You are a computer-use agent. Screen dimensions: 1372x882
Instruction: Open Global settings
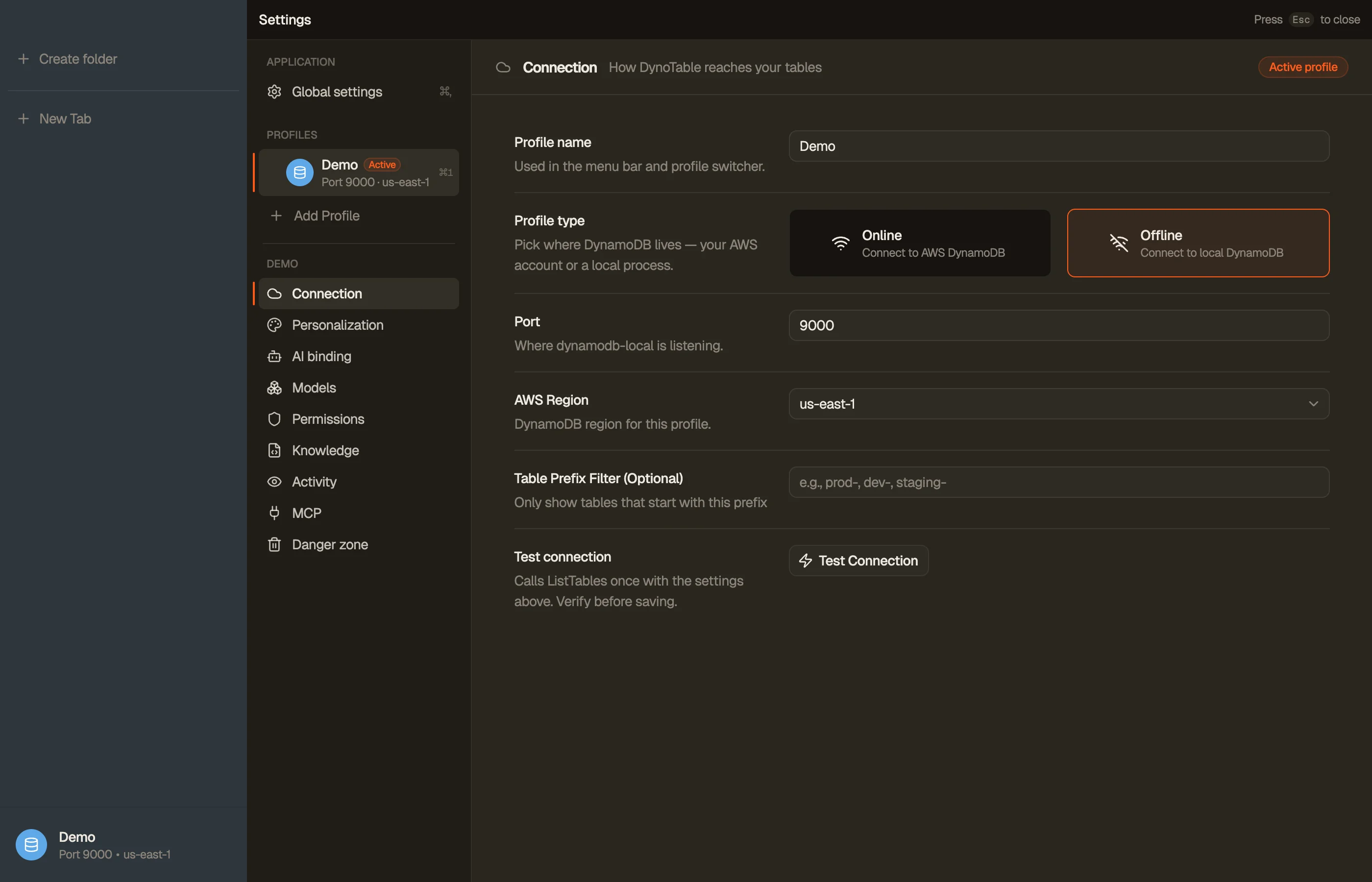click(x=359, y=92)
